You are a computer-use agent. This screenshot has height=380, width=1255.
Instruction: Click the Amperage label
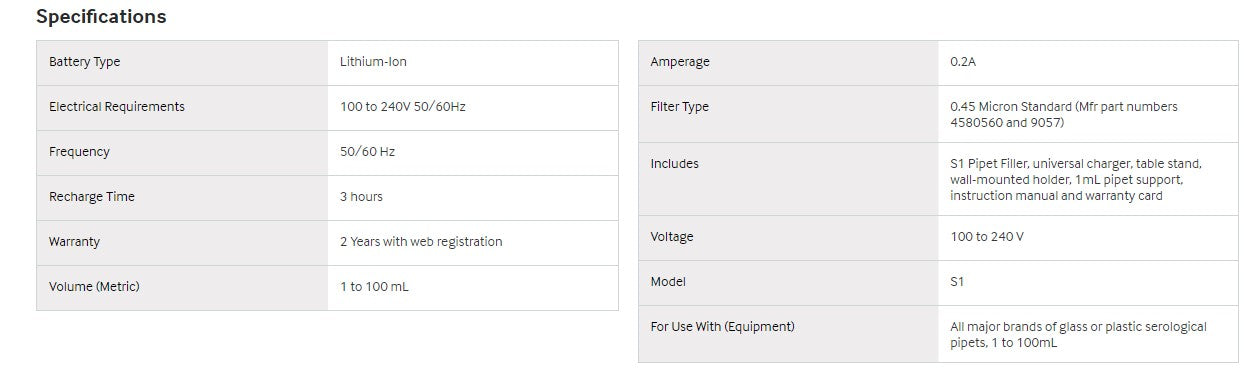pyautogui.click(x=680, y=62)
